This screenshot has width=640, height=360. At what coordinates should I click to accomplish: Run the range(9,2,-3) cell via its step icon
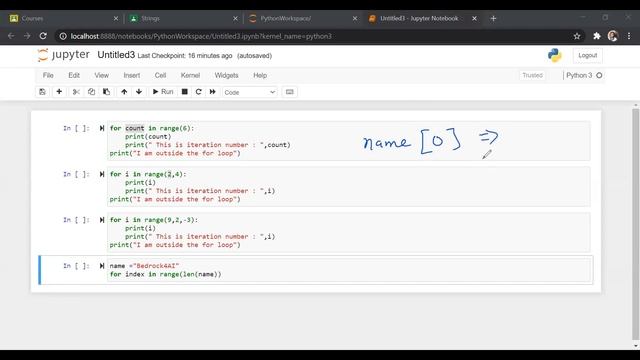pos(102,220)
